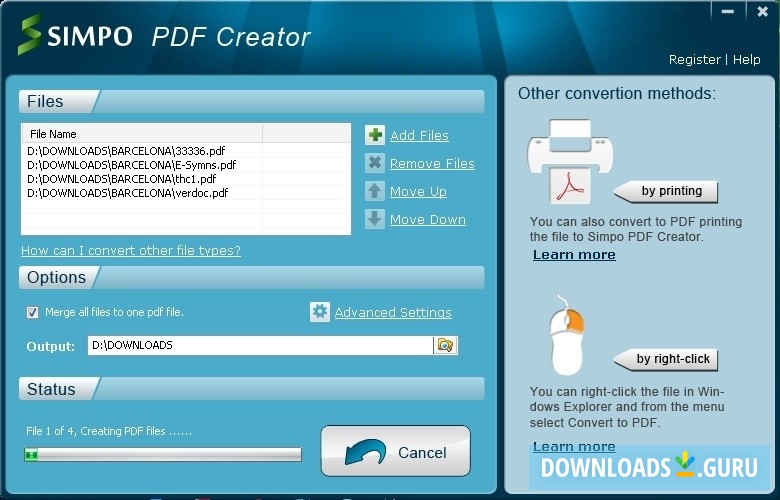Open Advanced Settings link
Screen dimensions: 780x500
pos(393,312)
